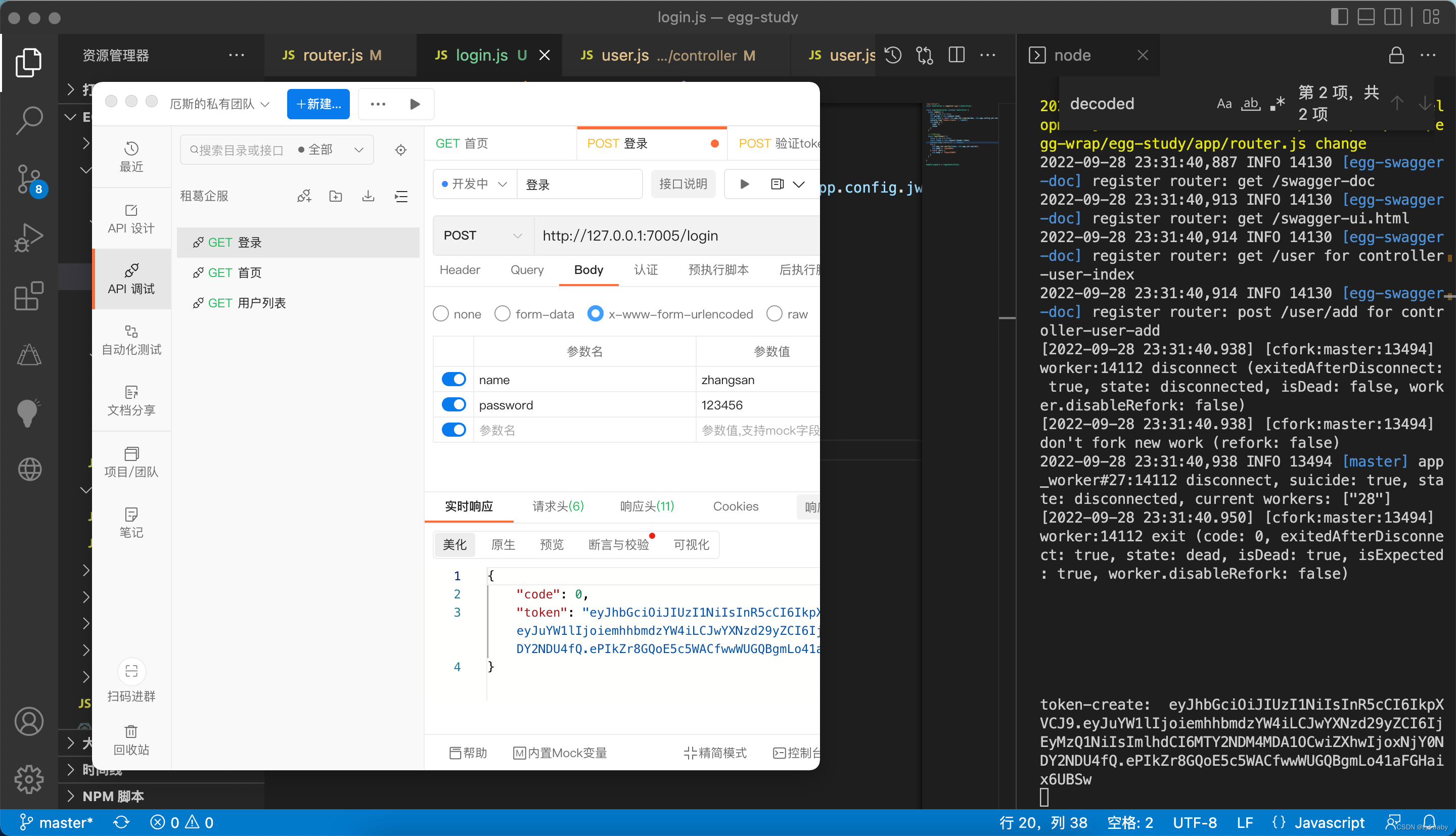
Task: Open the timeline history icon in editor
Action: coord(893,55)
